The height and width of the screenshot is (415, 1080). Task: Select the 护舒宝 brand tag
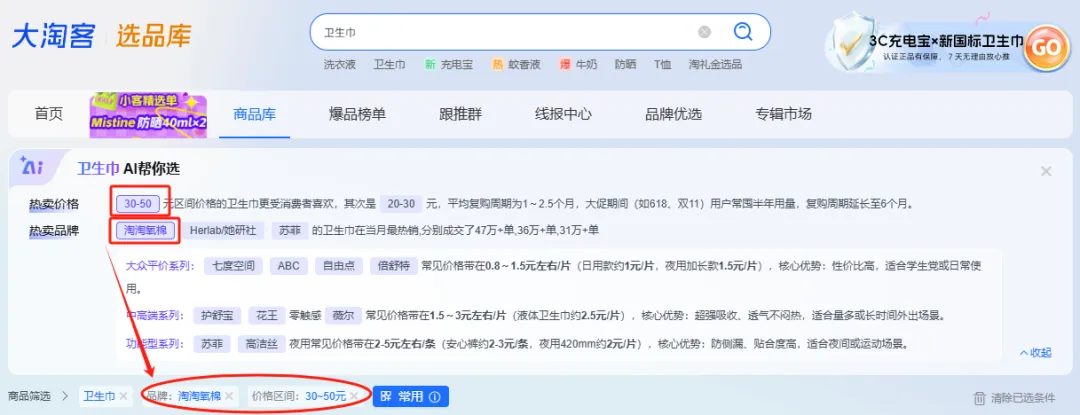click(217, 316)
